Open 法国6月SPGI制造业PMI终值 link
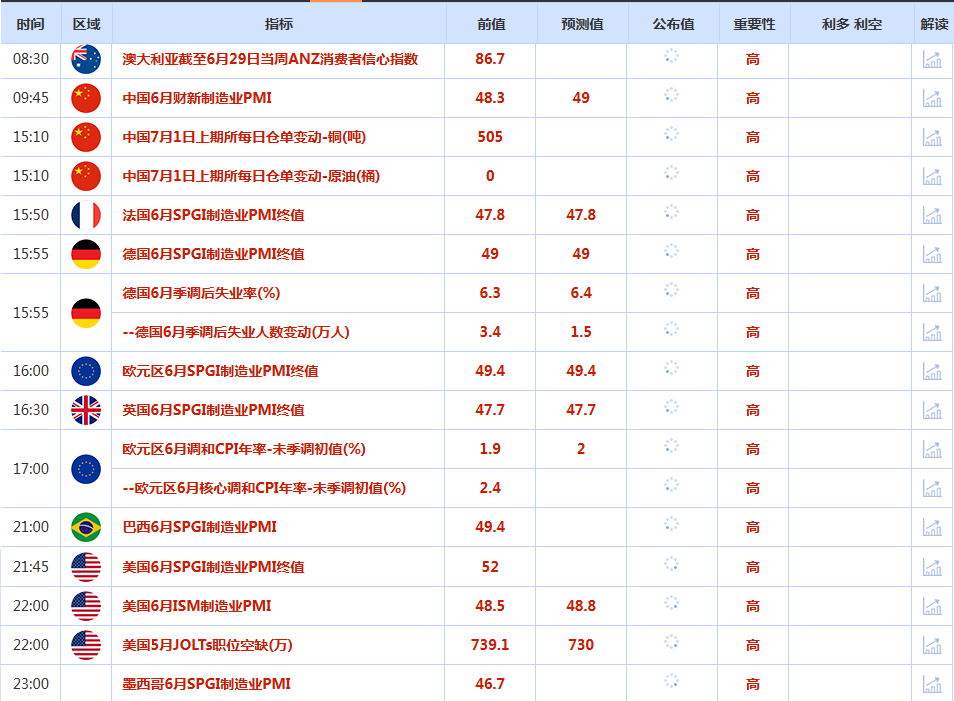This screenshot has height=701, width=954. 214,215
